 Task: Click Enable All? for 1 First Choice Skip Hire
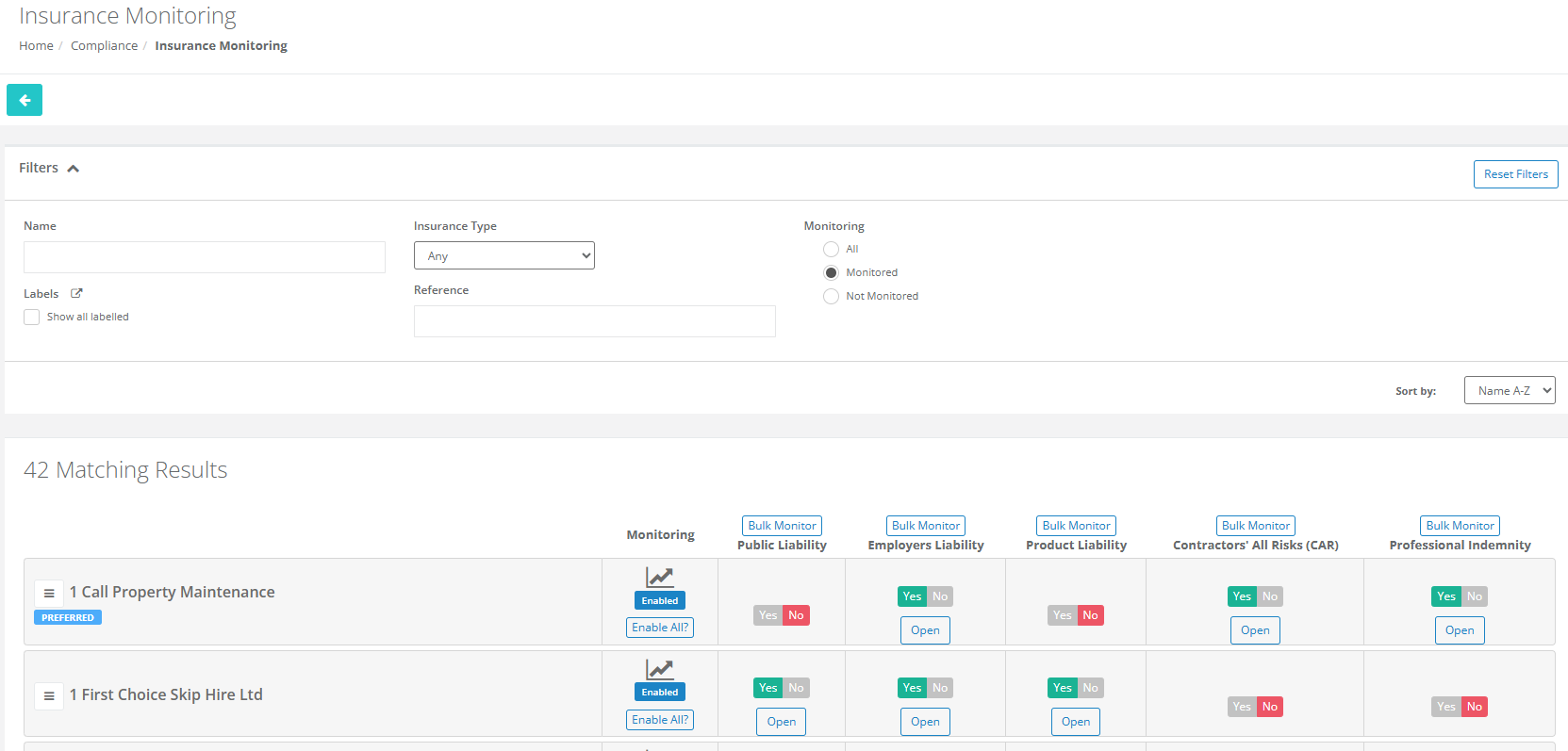pyautogui.click(x=659, y=720)
